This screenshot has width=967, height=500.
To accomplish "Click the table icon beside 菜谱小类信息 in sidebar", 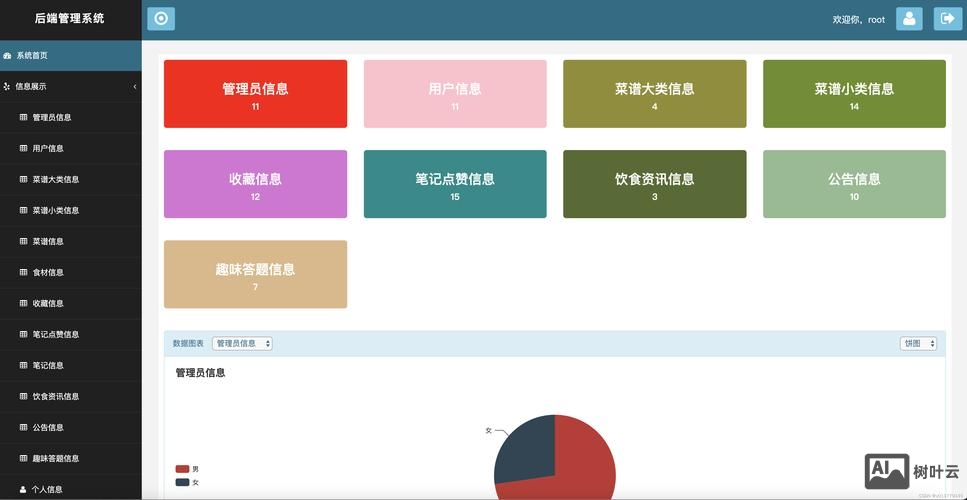I will pos(23,210).
